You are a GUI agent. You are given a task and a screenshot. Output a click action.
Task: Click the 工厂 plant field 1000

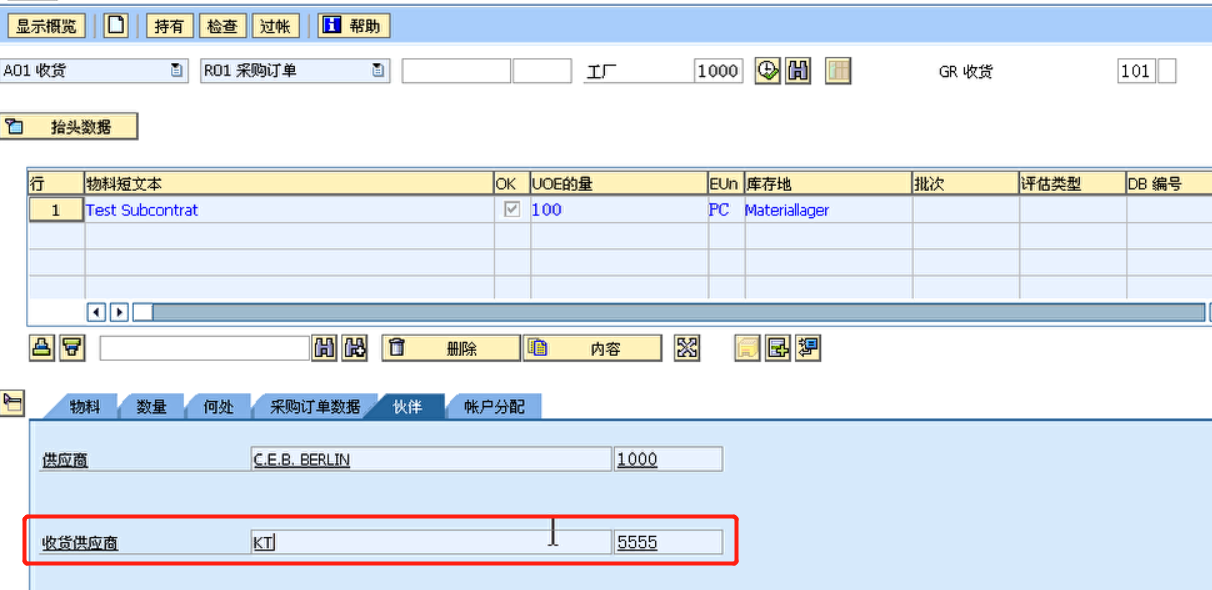point(718,71)
